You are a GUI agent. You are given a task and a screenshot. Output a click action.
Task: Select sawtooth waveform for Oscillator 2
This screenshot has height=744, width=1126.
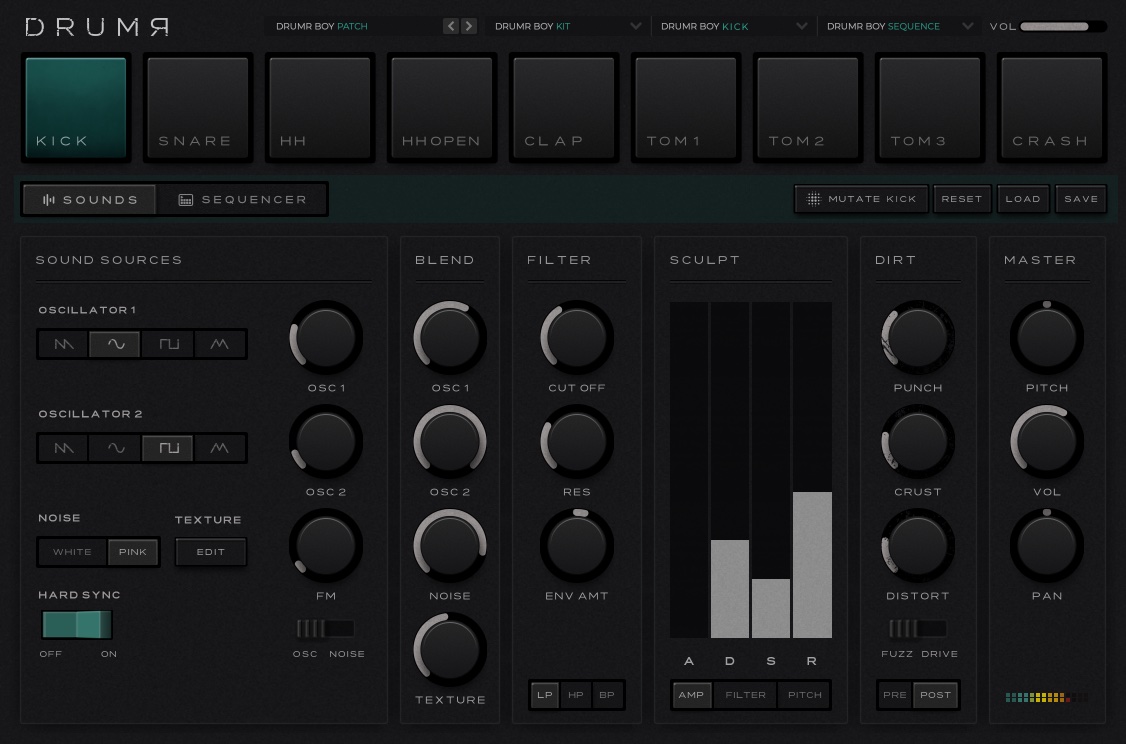[x=64, y=448]
